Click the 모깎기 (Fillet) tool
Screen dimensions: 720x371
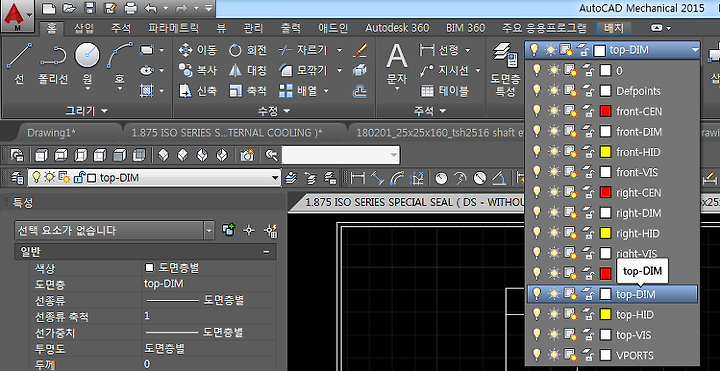click(305, 70)
